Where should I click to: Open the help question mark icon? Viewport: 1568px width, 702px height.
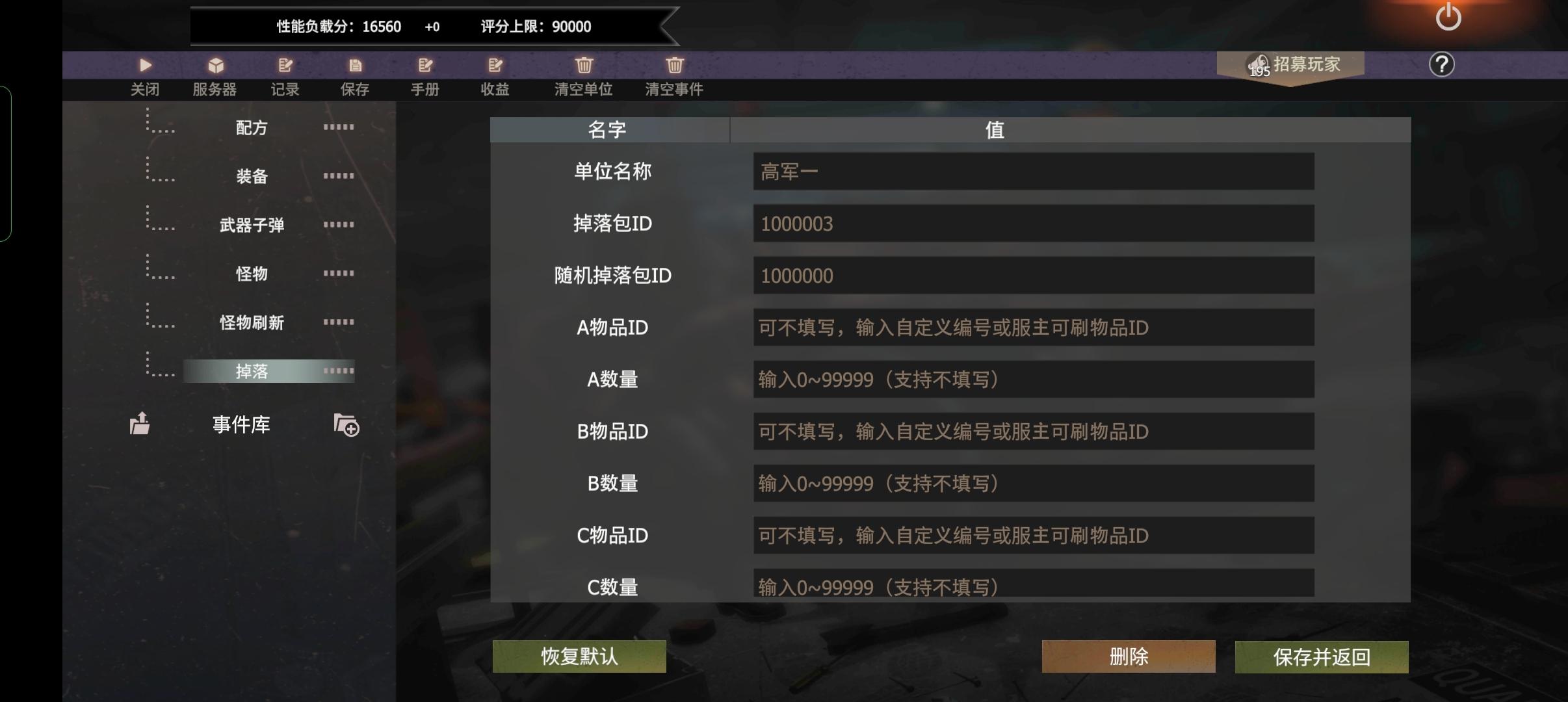tap(1441, 64)
